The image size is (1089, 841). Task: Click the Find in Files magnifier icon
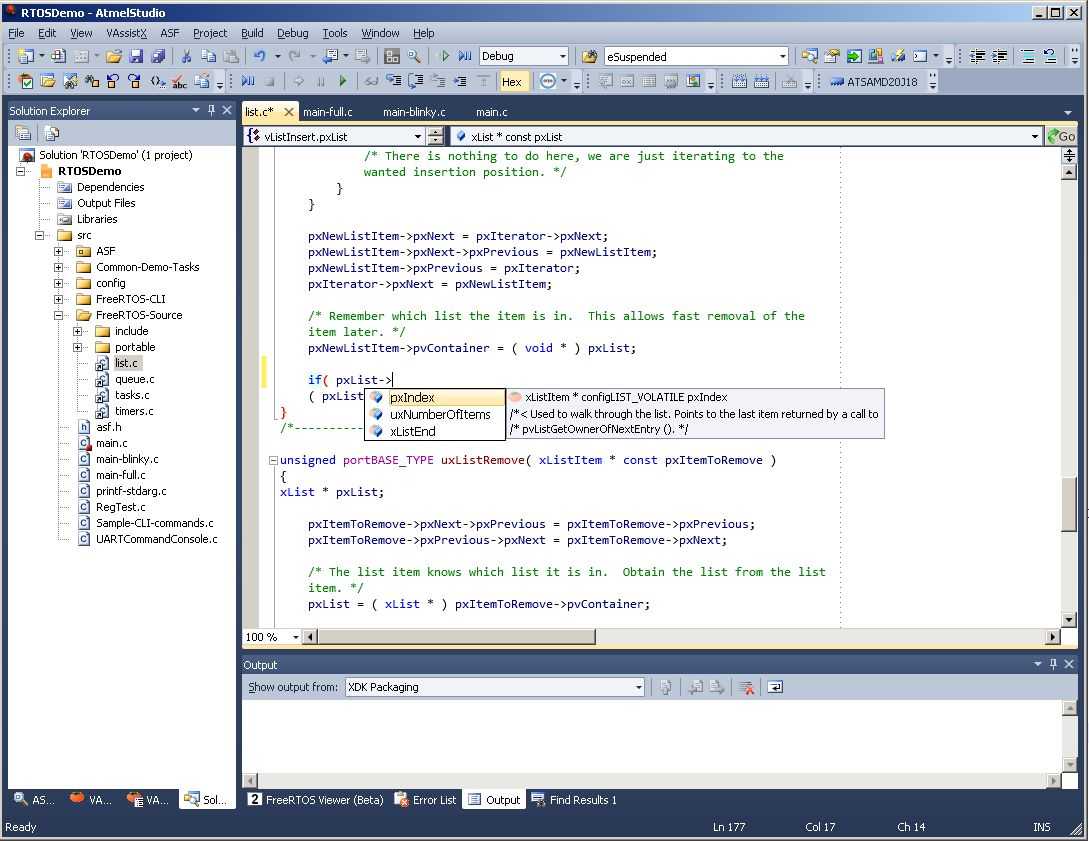point(414,56)
